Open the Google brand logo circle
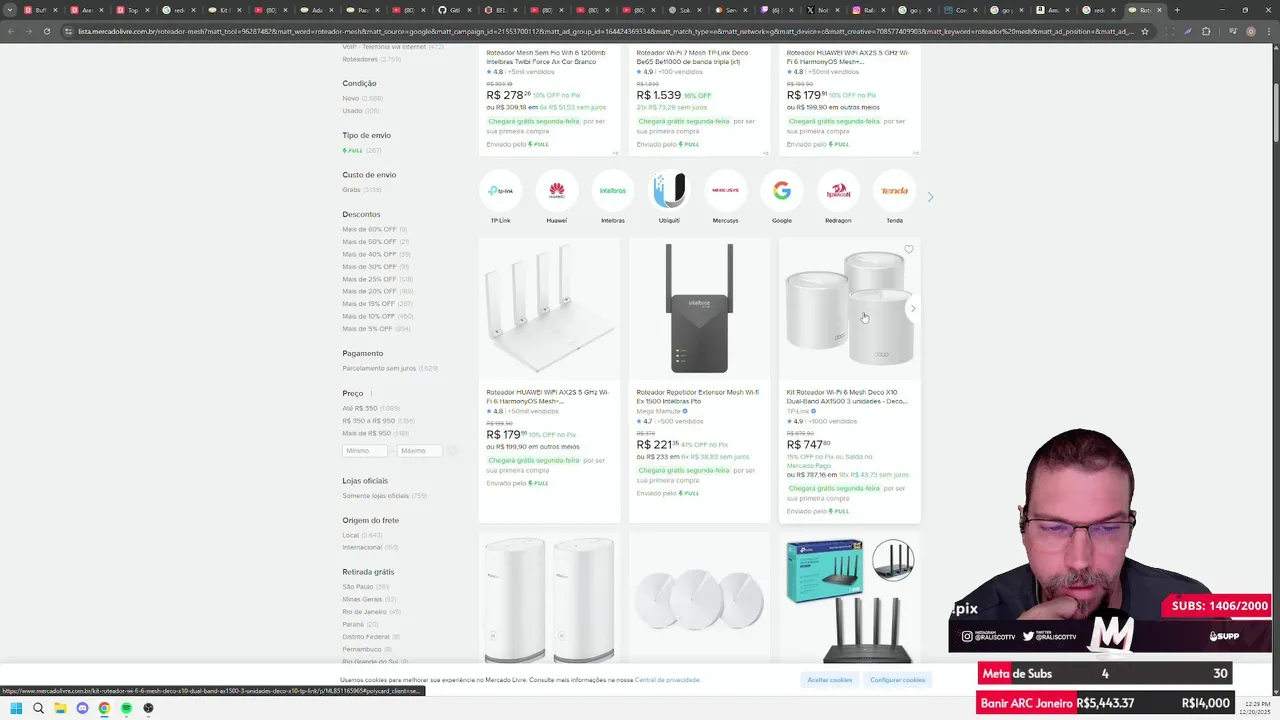1280x720 pixels. (782, 190)
